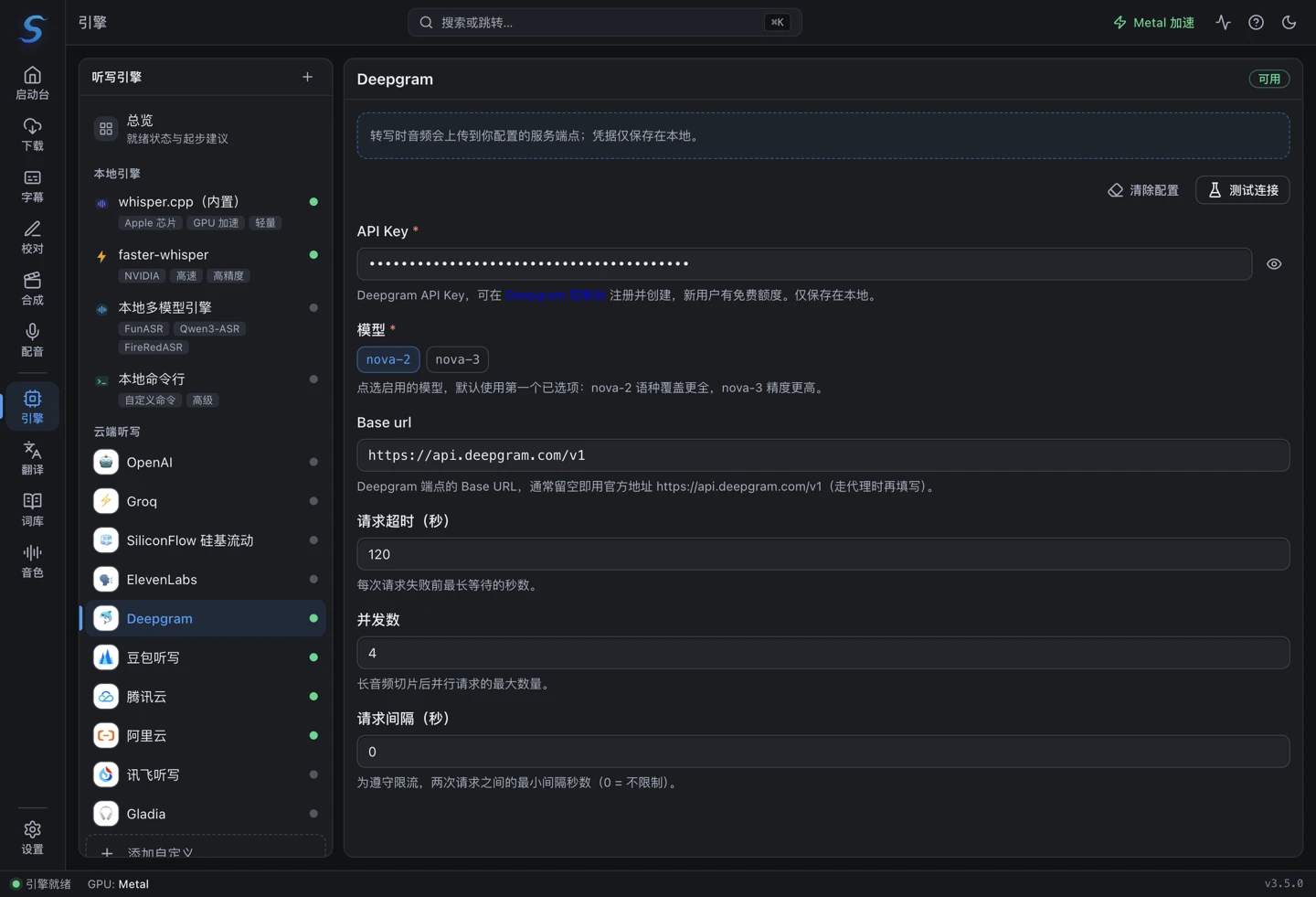Screen dimensions: 1316x897
Task: Open the activity pulse icon in header
Action: click(x=1223, y=22)
